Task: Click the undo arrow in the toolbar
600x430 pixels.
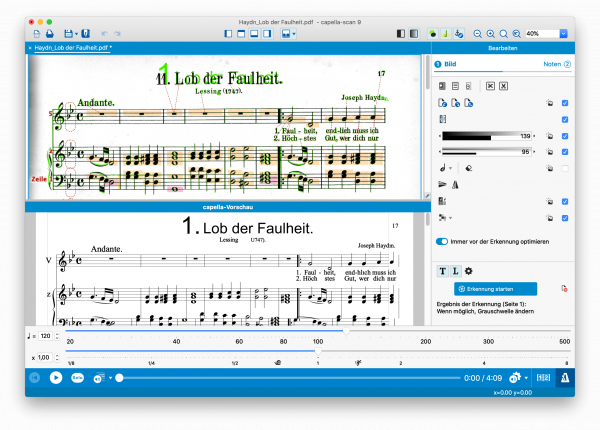Action: (x=105, y=34)
